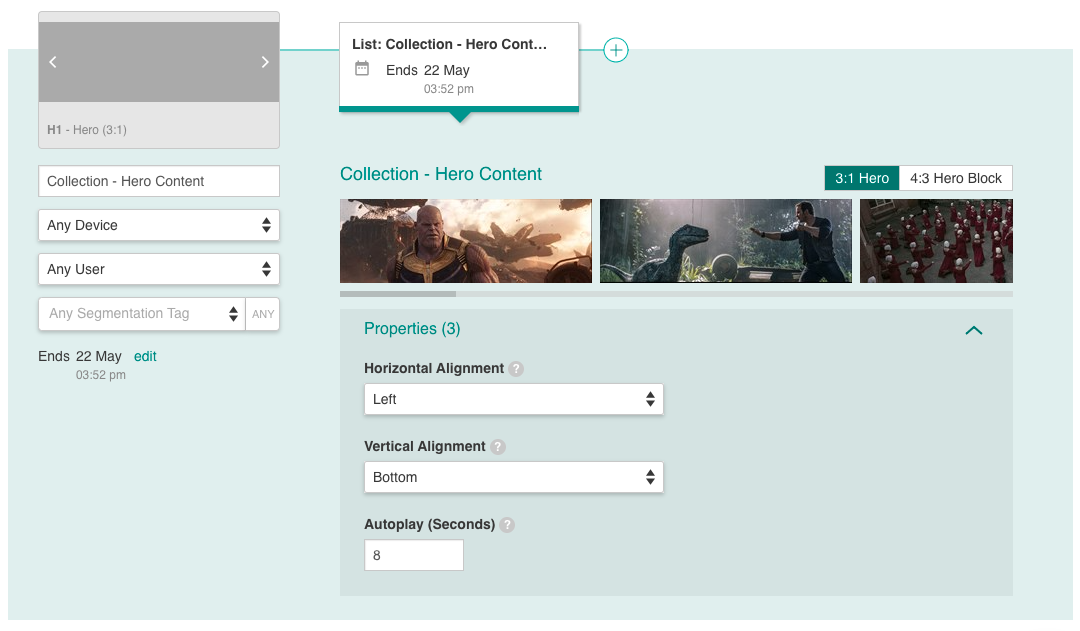1080x631 pixels.
Task: Open Horizontal Alignment help question mark
Action: (x=516, y=369)
